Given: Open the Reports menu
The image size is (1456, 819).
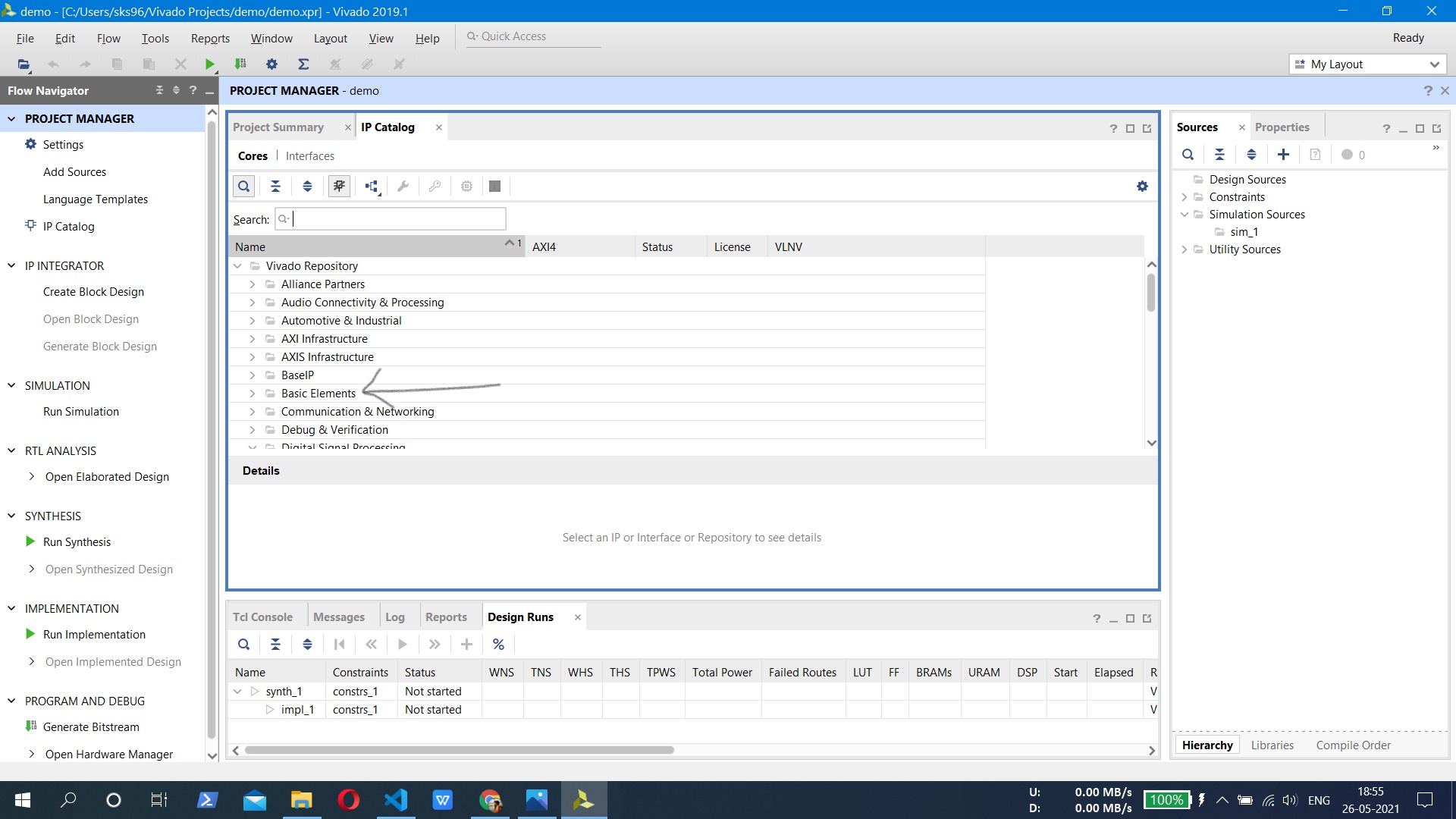Looking at the screenshot, I should [x=210, y=39].
